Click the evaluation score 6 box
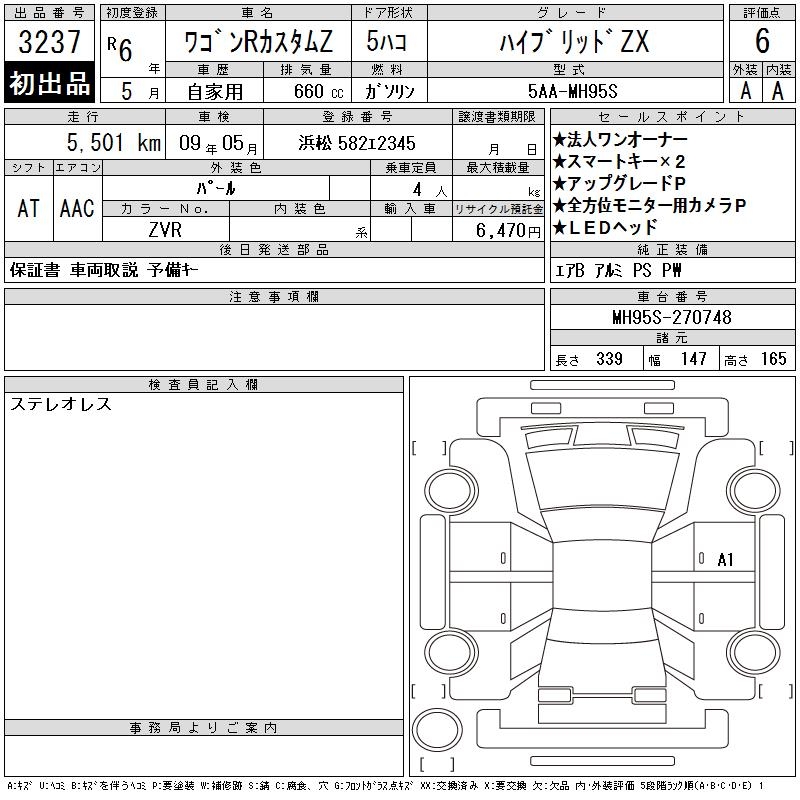 (762, 41)
